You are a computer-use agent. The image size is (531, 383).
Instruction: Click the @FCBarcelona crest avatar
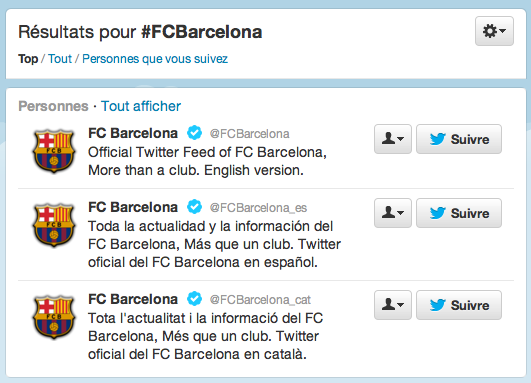tap(54, 151)
